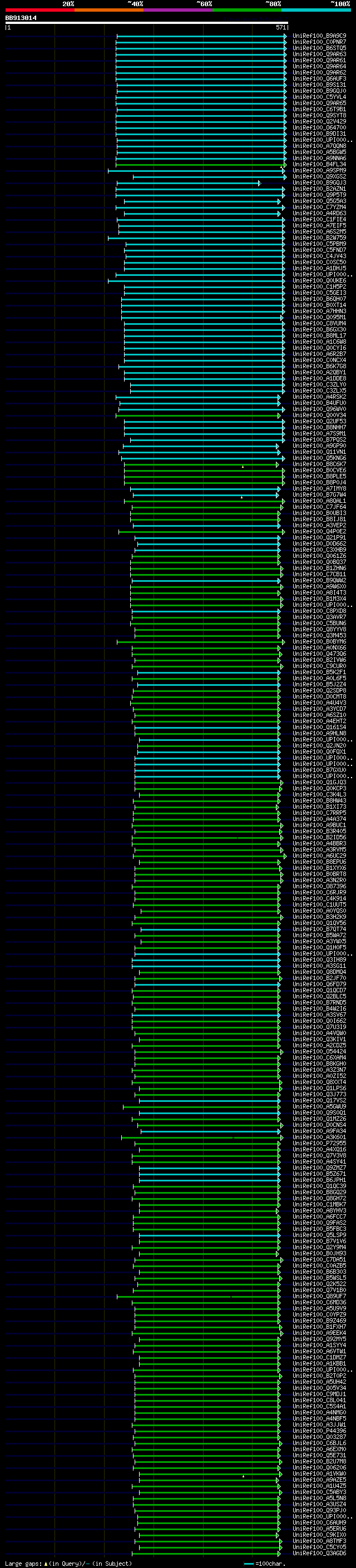356x1568 pixels.
Task: Select hit label UniRef100_Q0UKE6
Action: tap(319, 280)
